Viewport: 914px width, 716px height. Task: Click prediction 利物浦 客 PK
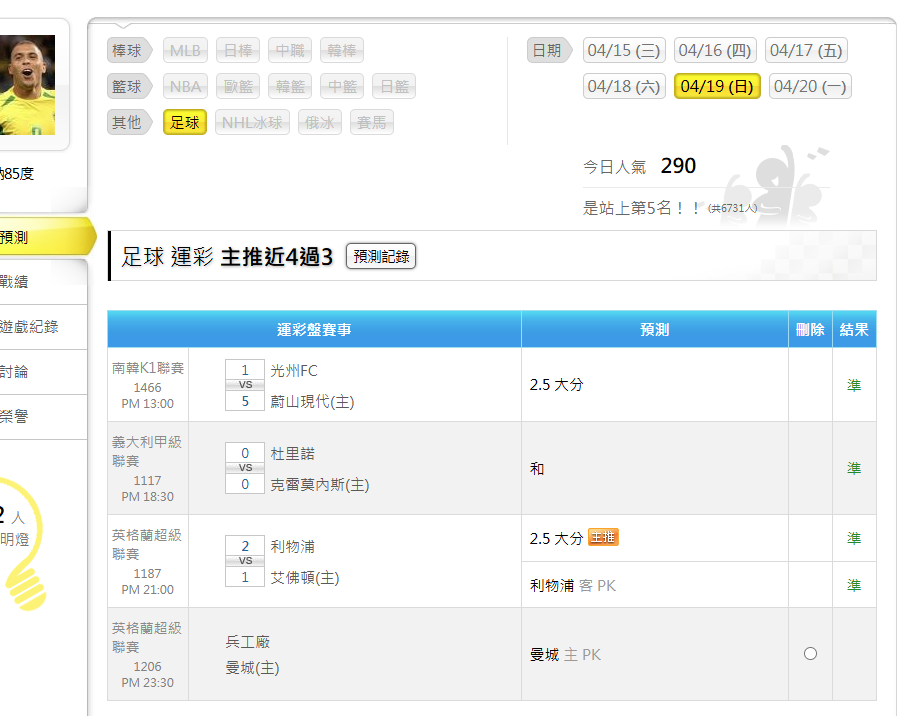point(572,585)
